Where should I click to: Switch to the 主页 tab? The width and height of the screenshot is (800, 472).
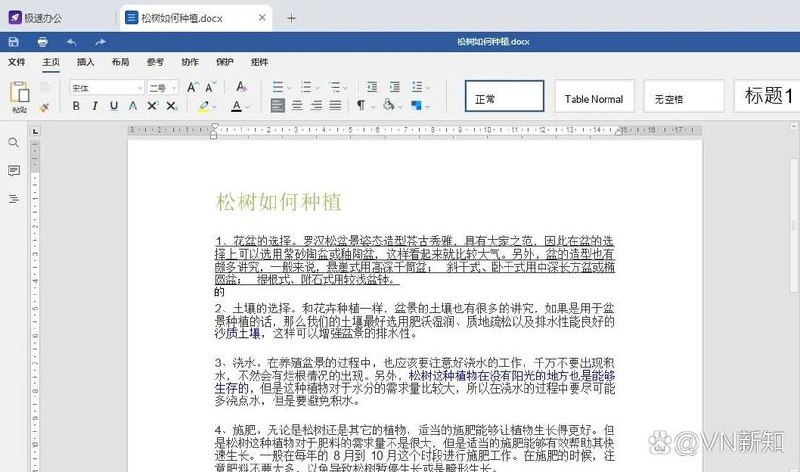[x=51, y=62]
